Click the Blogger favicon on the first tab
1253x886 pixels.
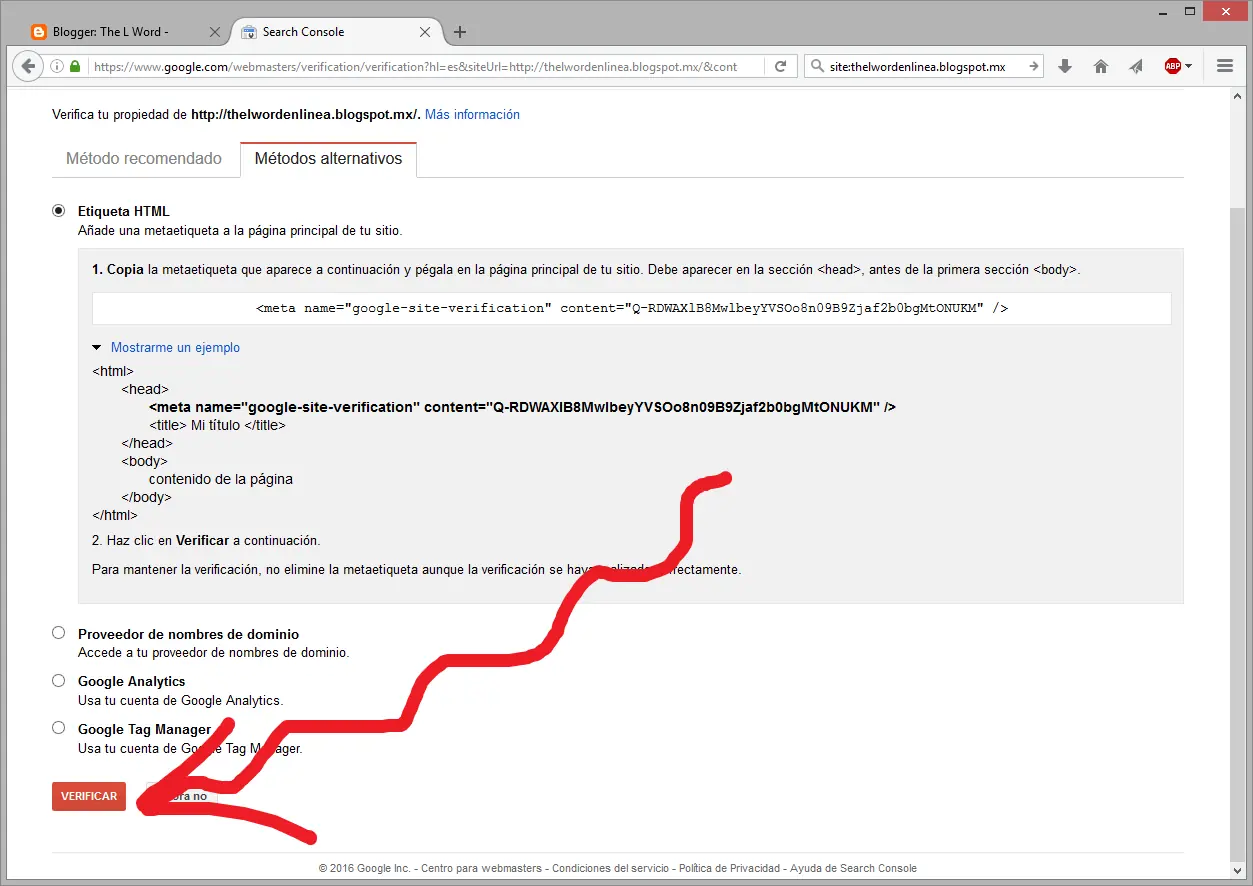(x=38, y=32)
